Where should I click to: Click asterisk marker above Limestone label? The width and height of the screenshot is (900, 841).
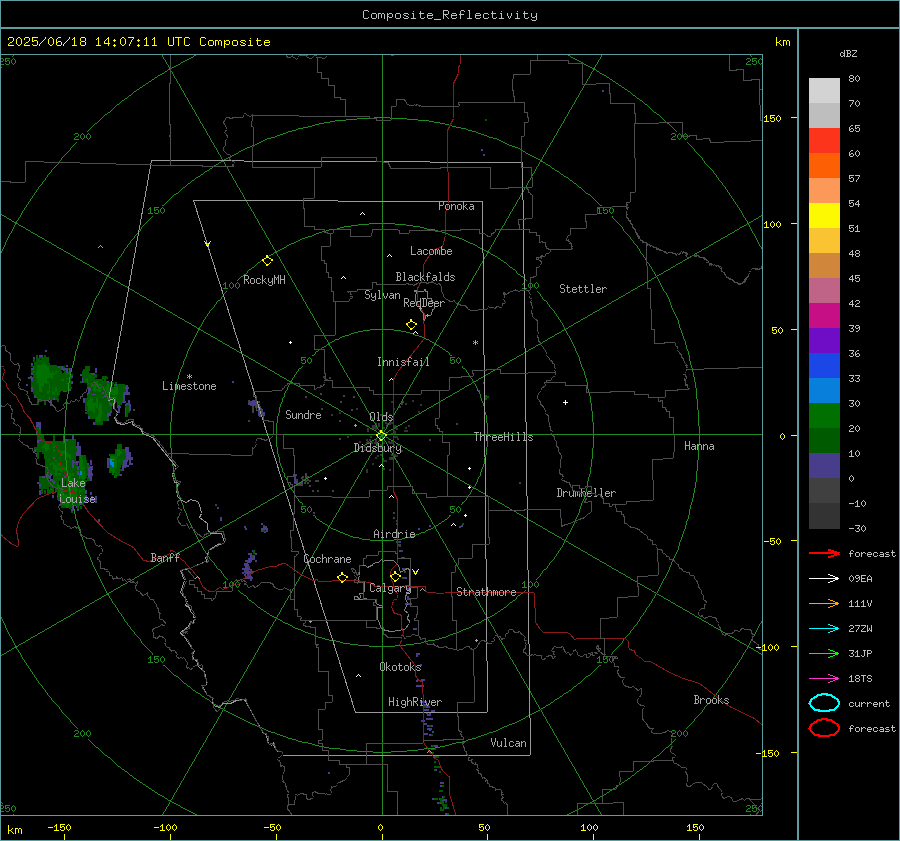click(189, 377)
